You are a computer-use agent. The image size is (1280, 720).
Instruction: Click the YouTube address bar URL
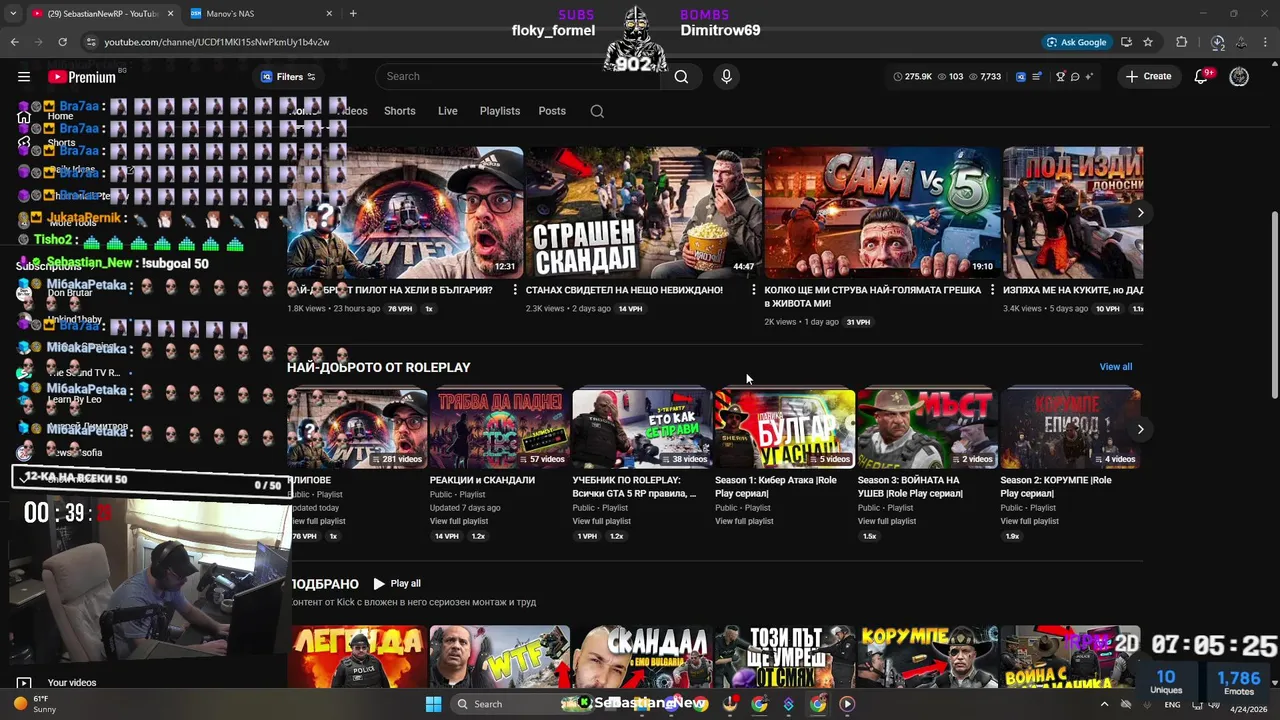[x=217, y=42]
